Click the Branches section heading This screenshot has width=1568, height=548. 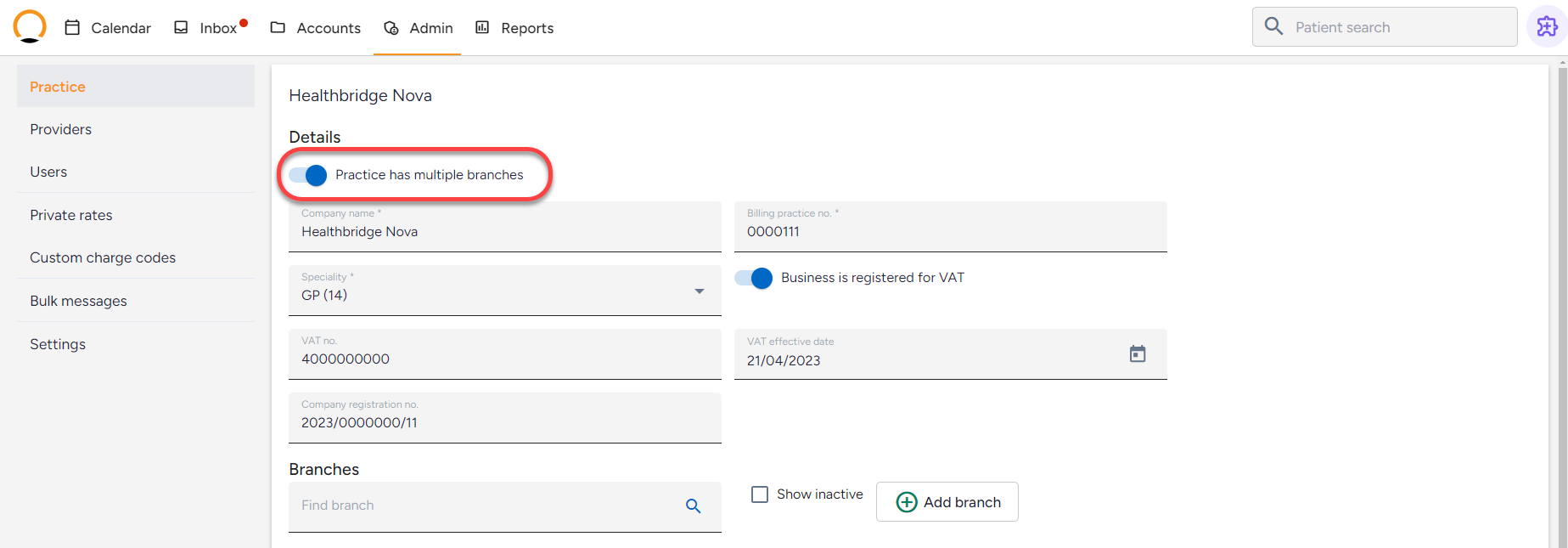(323, 469)
